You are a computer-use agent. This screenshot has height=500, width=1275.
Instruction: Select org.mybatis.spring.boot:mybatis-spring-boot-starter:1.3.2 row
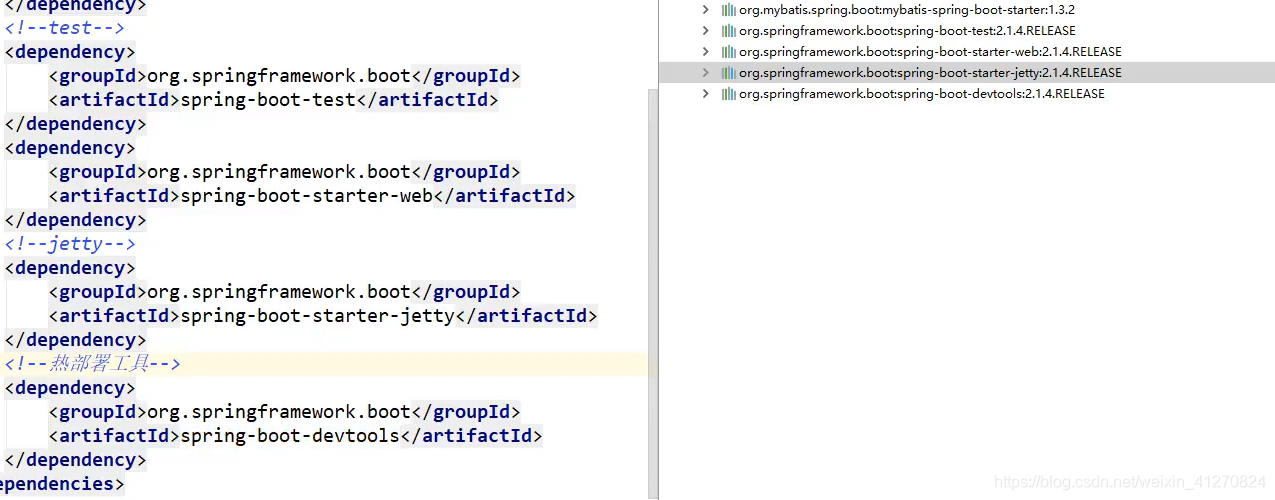point(967,10)
